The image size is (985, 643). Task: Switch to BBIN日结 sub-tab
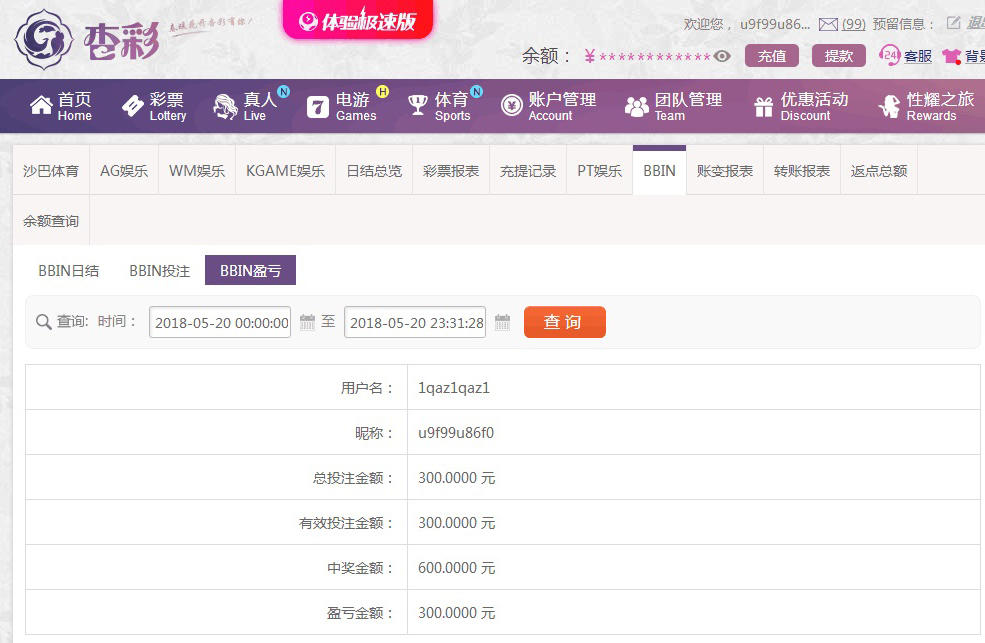point(68,271)
